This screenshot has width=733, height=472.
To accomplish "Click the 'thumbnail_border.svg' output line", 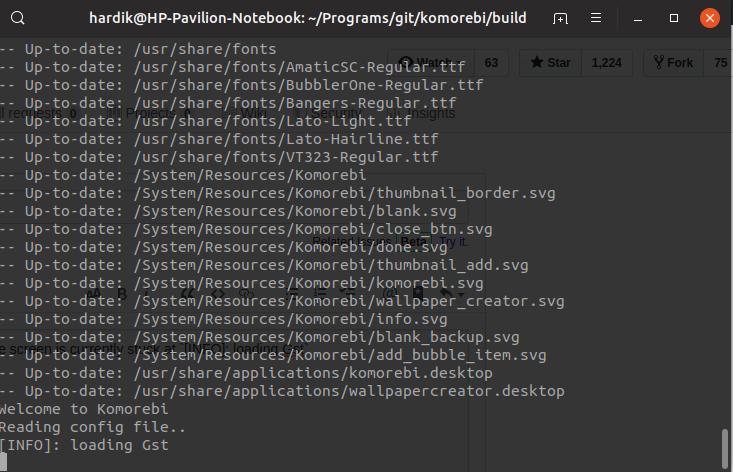I will [278, 193].
